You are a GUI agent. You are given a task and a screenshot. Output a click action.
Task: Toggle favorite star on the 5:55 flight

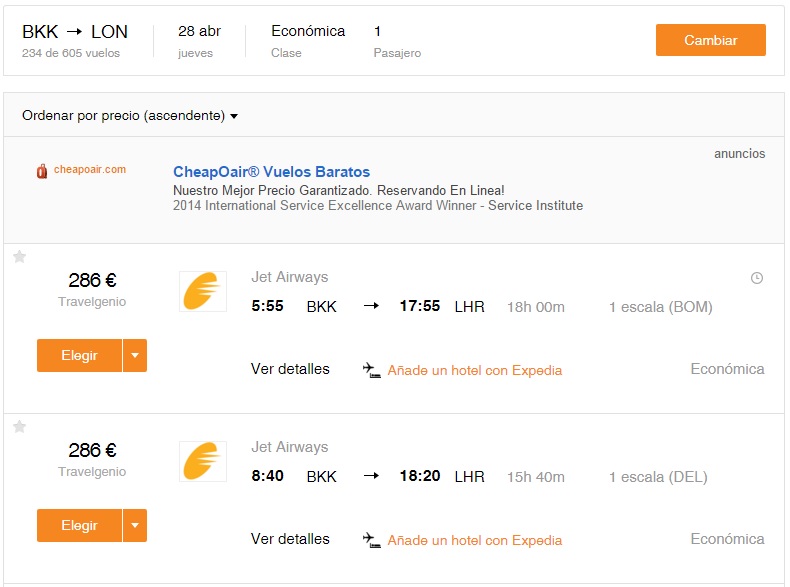[19, 257]
